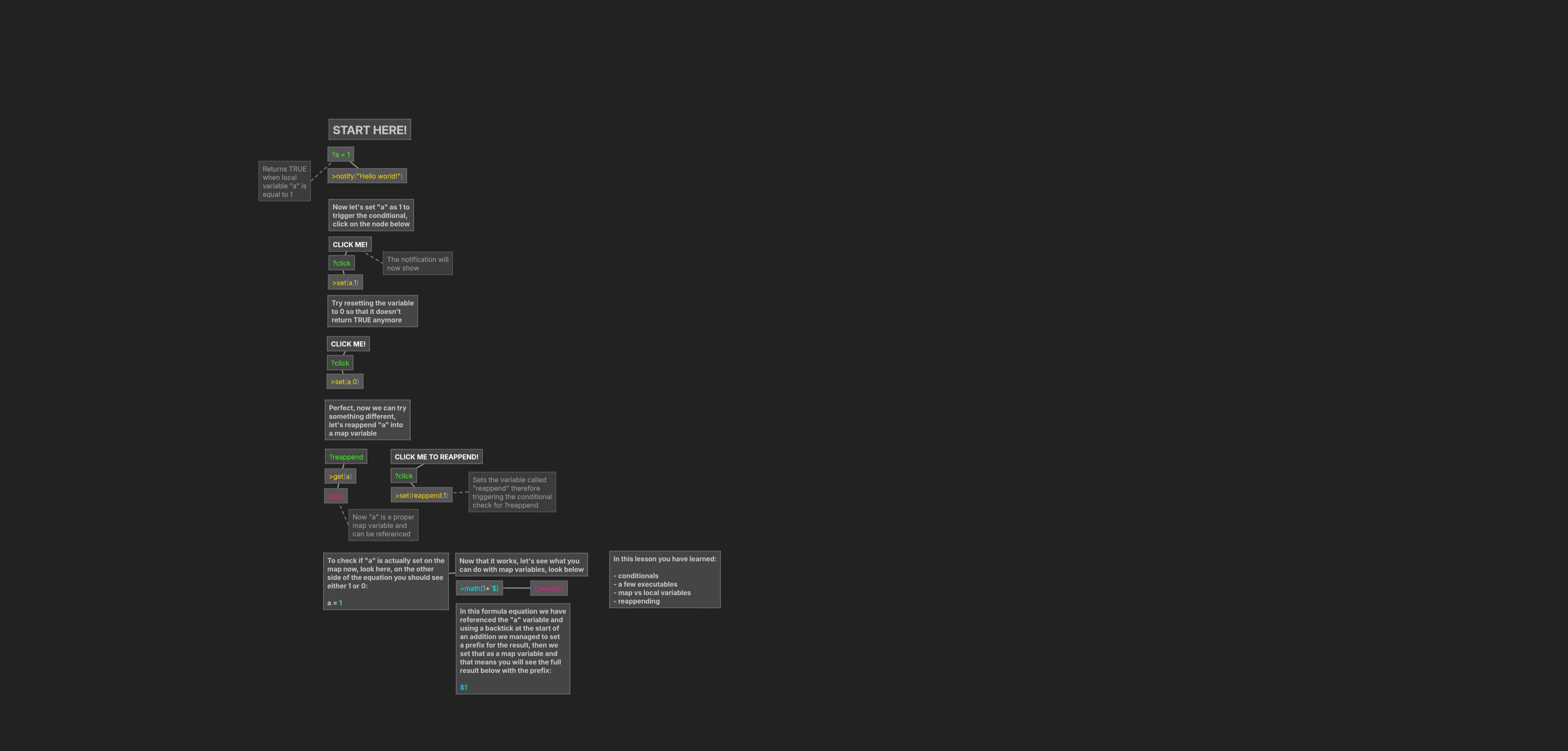The height and width of the screenshot is (751, 1568).
Task: Open the "Returns TRUE when local variable" comment
Action: 284,181
